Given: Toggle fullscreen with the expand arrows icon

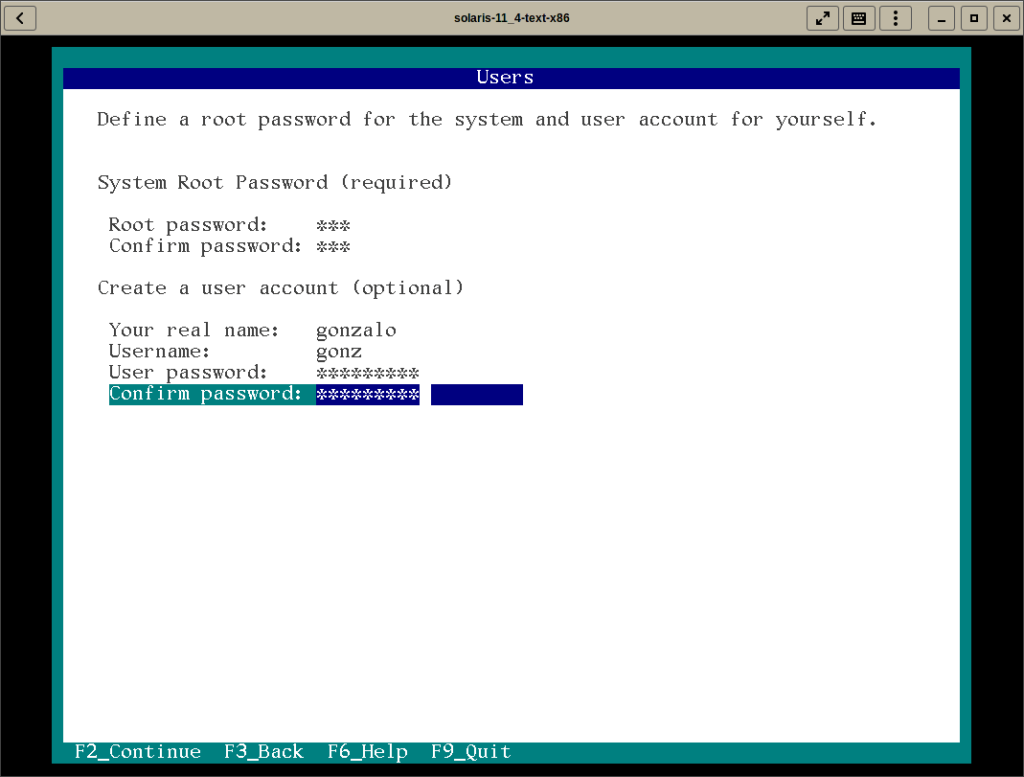Looking at the screenshot, I should pos(823,18).
